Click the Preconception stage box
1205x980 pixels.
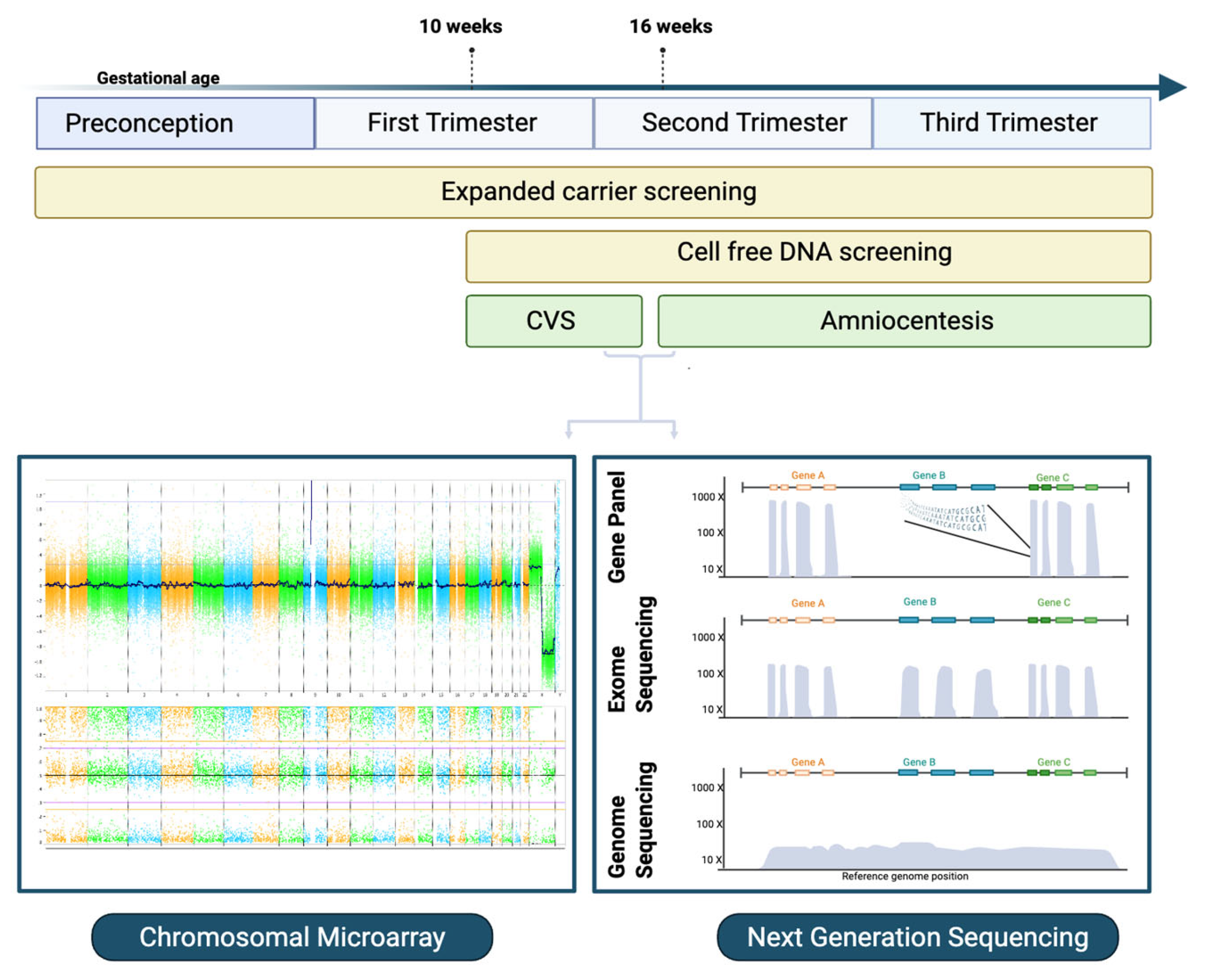coord(175,123)
